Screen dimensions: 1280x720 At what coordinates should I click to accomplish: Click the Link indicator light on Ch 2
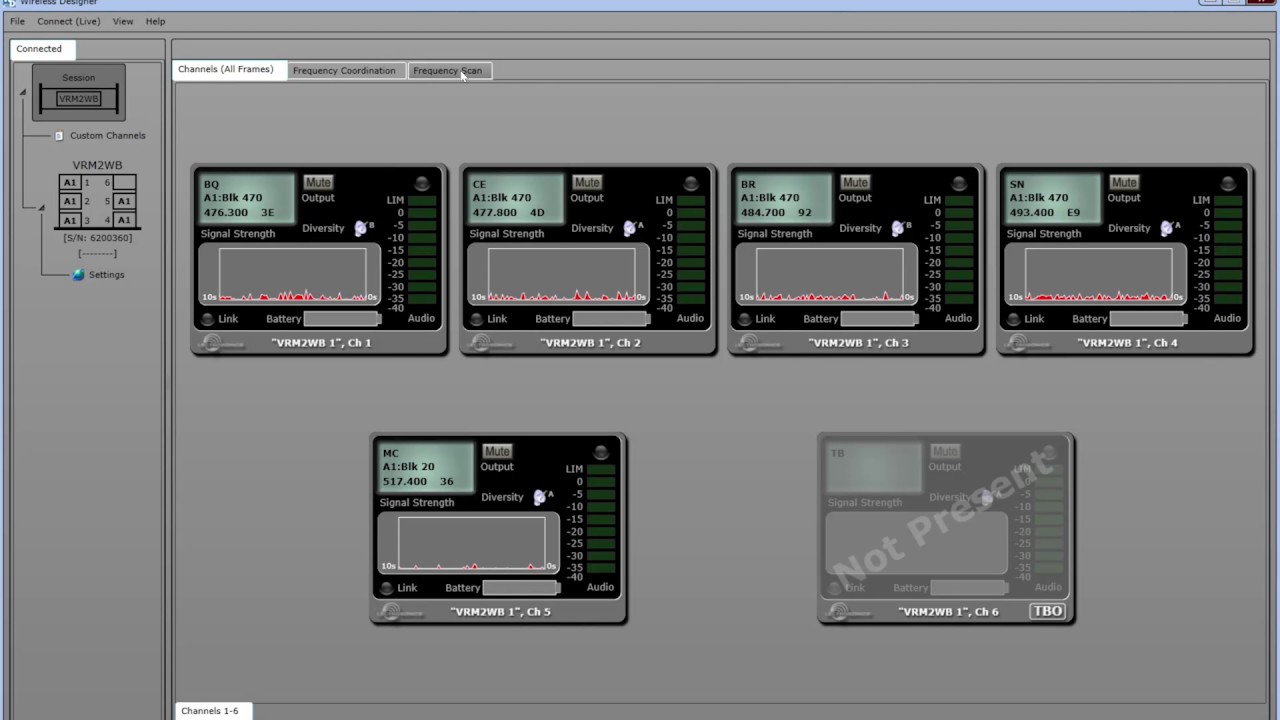point(476,319)
